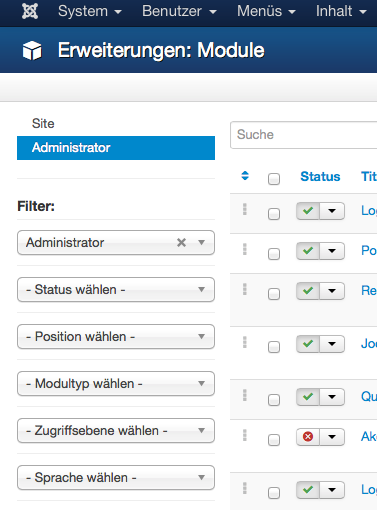This screenshot has width=377, height=510.
Task: Click the Status column header link
Action: click(x=320, y=176)
